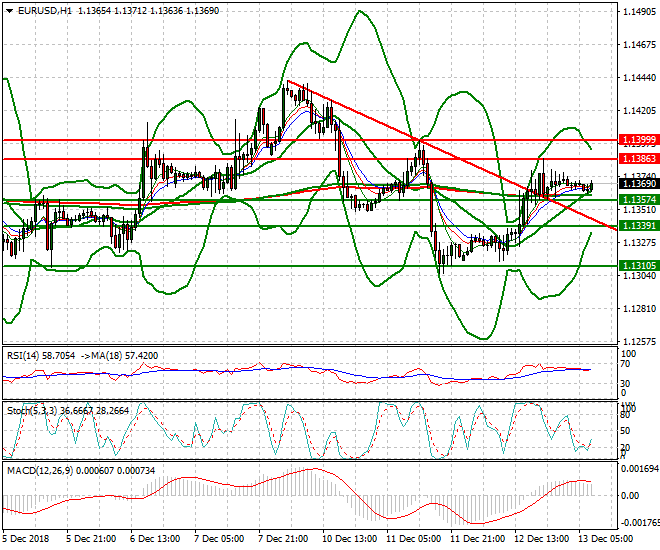Select the 1.13391 green price level tag
660x550 pixels.
pyautogui.click(x=638, y=226)
